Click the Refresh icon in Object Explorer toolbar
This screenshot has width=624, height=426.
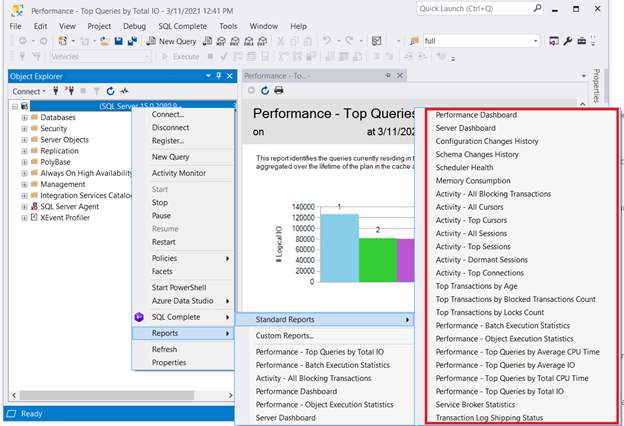[110, 91]
